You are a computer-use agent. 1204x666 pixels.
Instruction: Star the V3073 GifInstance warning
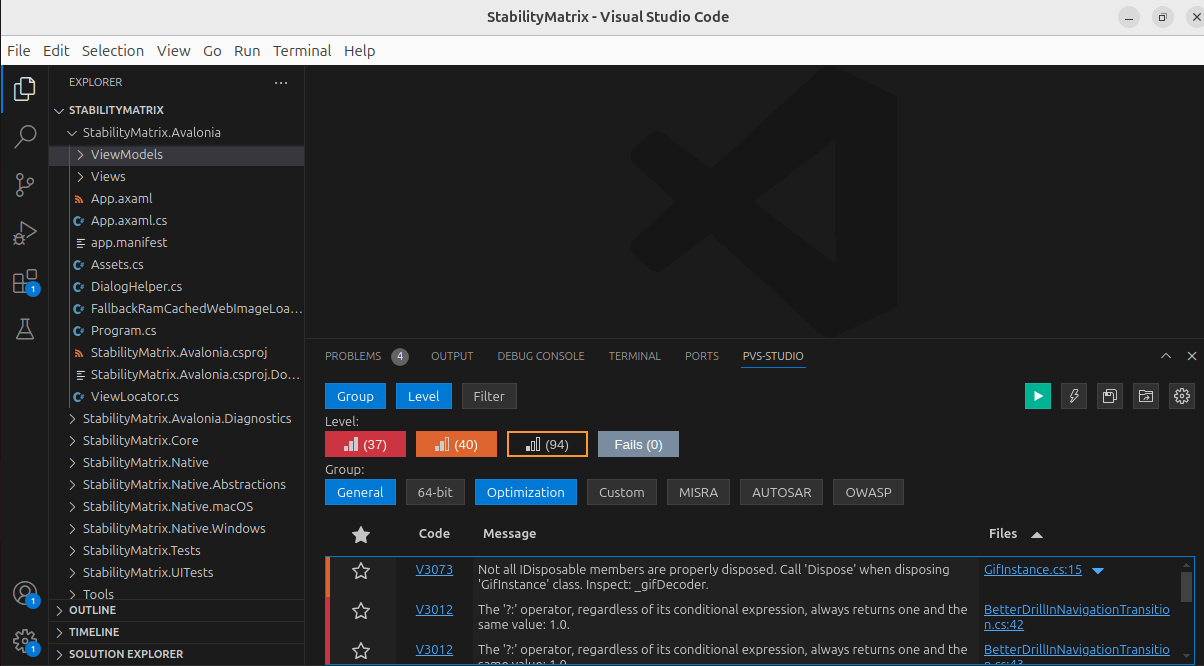pos(360,571)
